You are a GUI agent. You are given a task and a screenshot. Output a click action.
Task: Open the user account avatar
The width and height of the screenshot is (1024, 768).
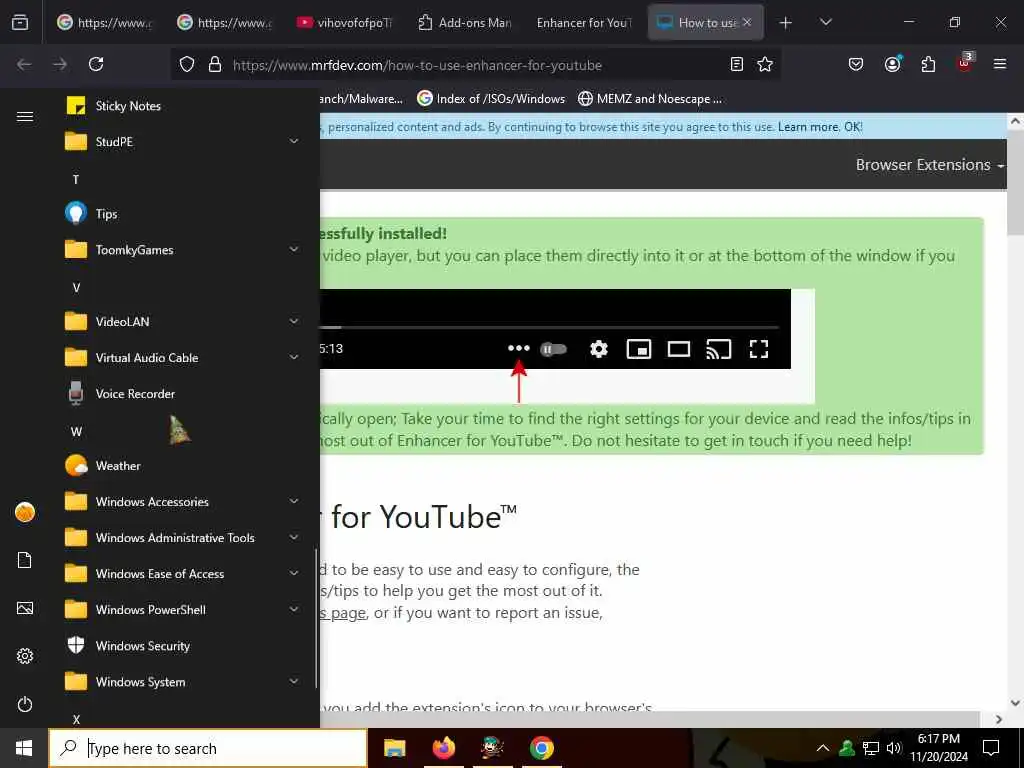coord(25,512)
